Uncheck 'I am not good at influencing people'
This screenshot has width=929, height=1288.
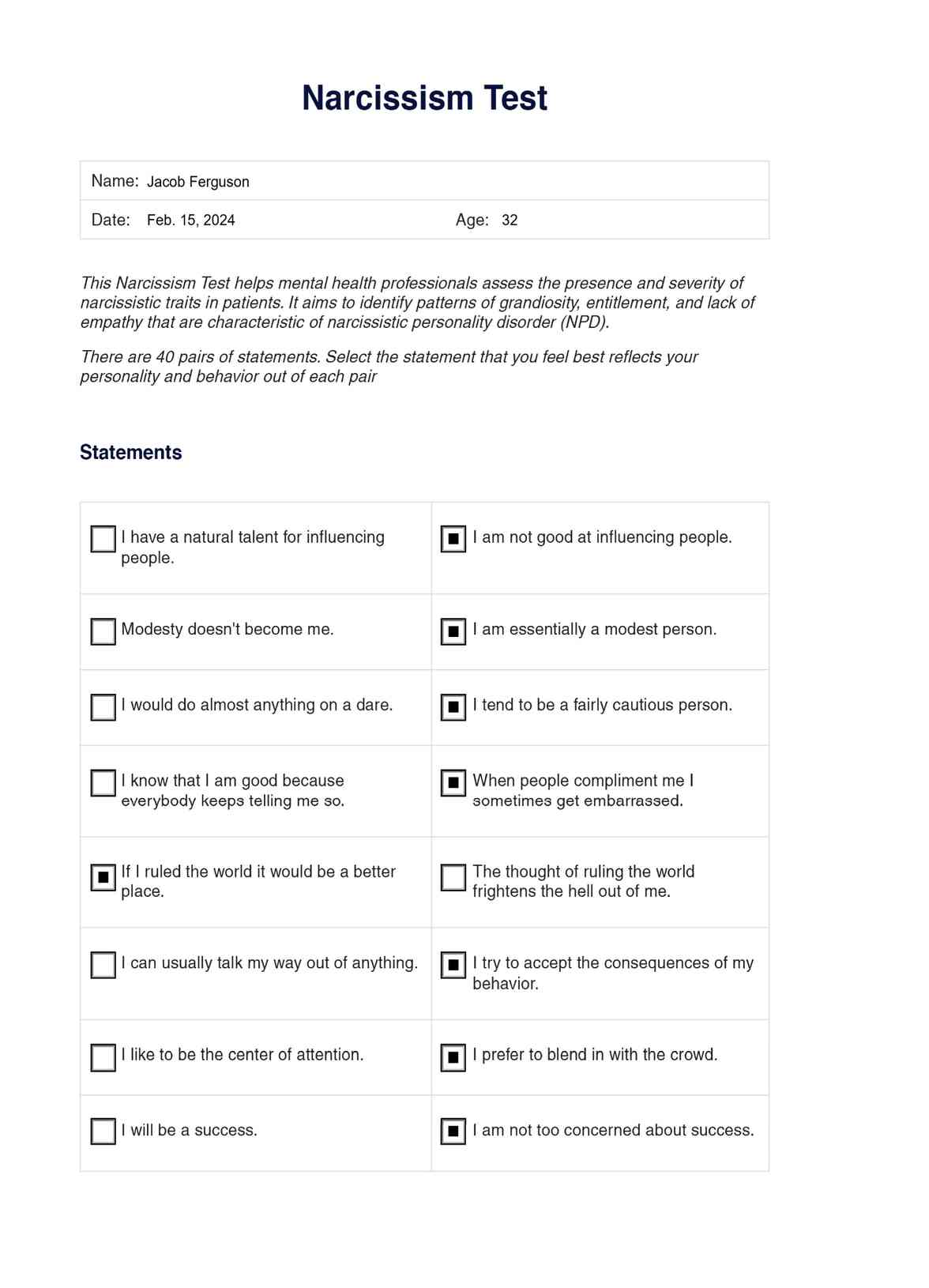pyautogui.click(x=453, y=539)
